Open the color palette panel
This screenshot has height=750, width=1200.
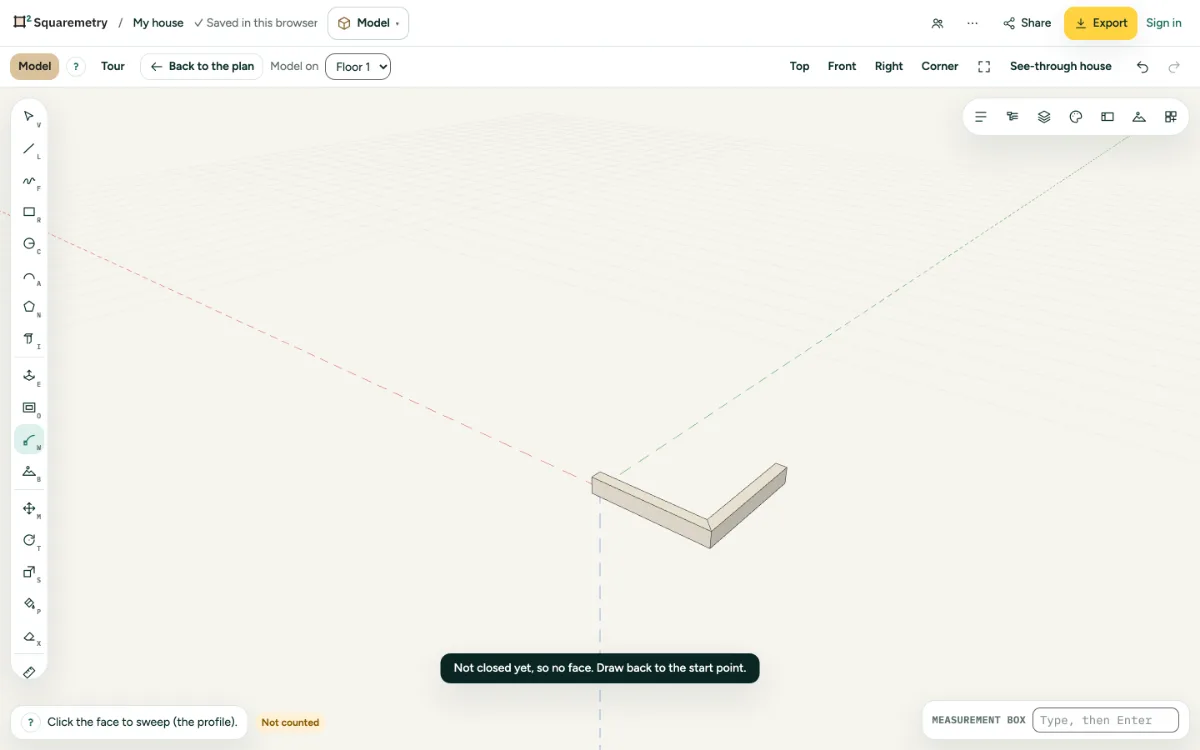click(x=1076, y=117)
